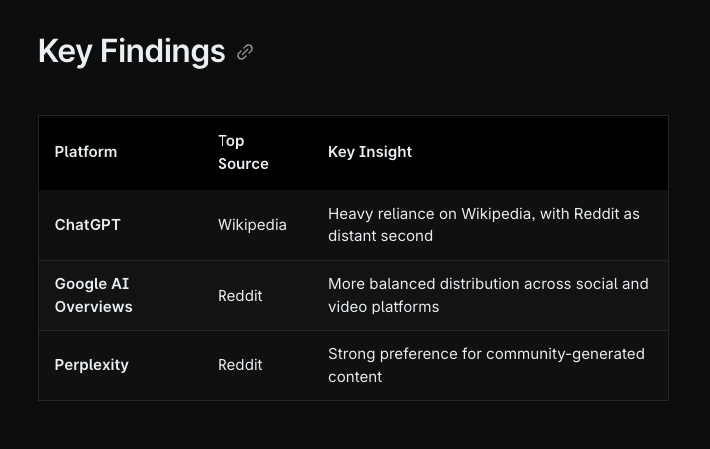Click the word Findings in the heading
Screen dimensions: 710x449
pos(163,51)
